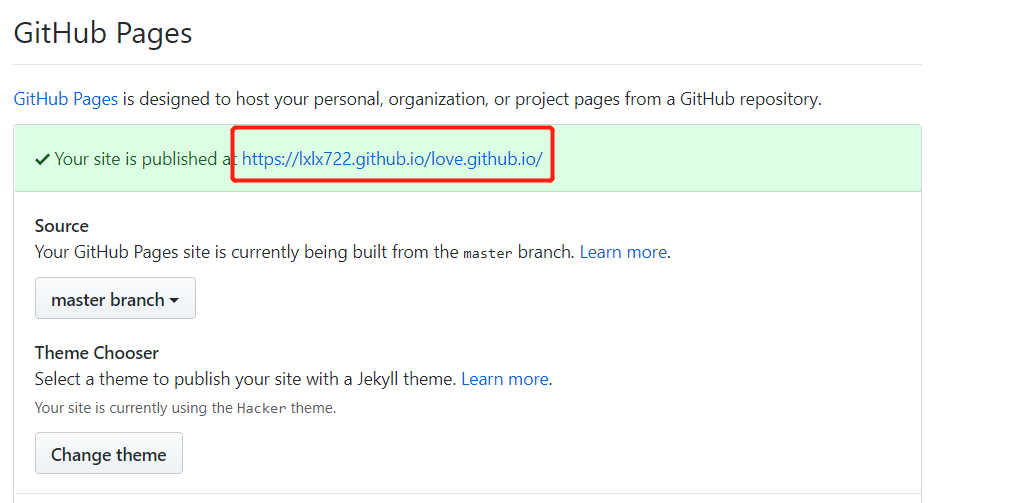Click the GitHub Pages section heading

click(103, 32)
